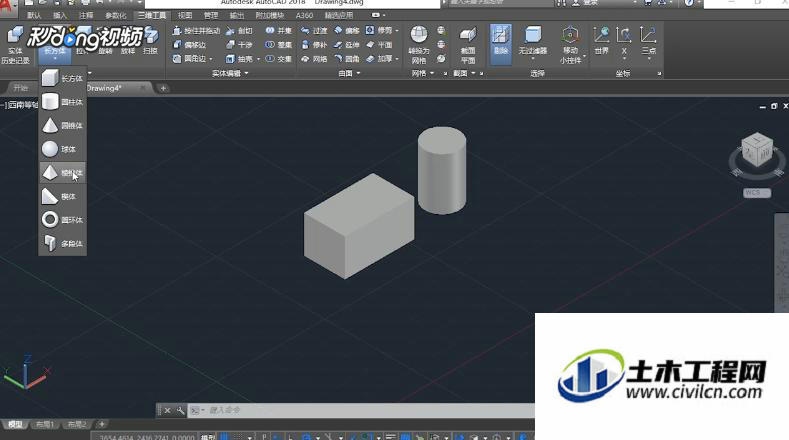Click the new drawing plus tab
Image resolution: width=789 pixels, height=440 pixels.
pyautogui.click(x=163, y=88)
